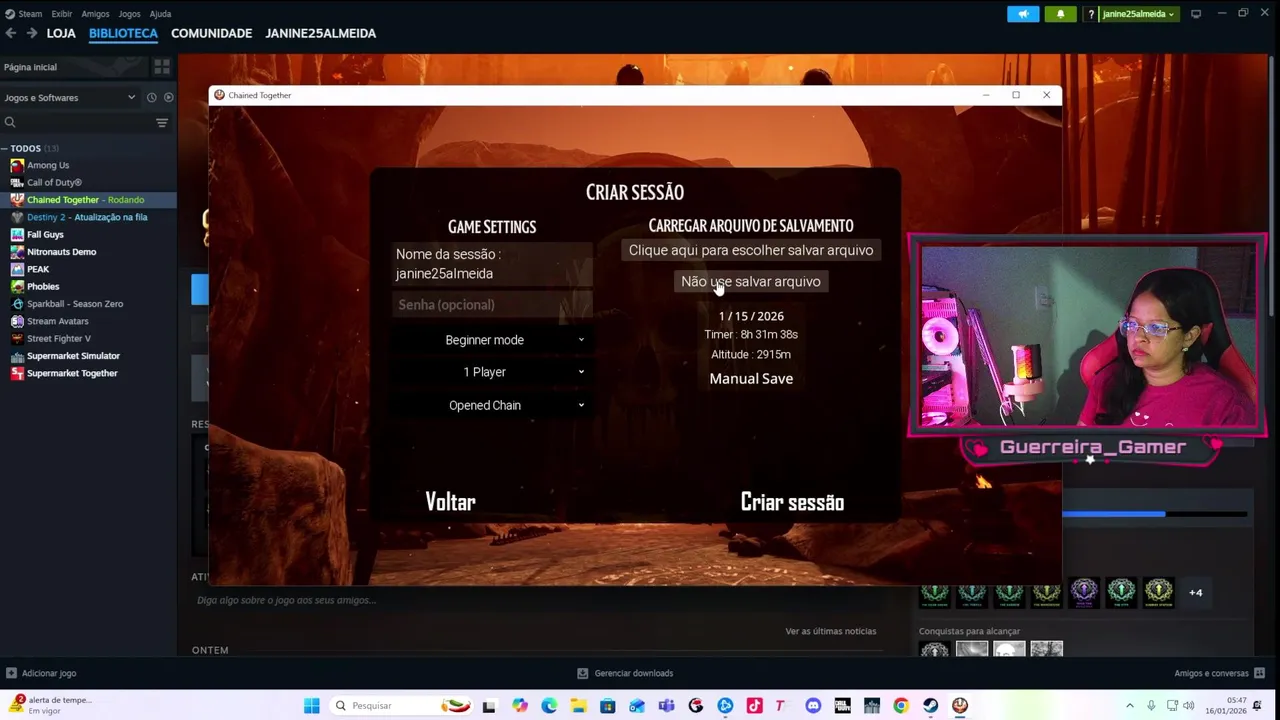Switch library to grid view icon
This screenshot has height=720, width=1280.
(x=161, y=67)
